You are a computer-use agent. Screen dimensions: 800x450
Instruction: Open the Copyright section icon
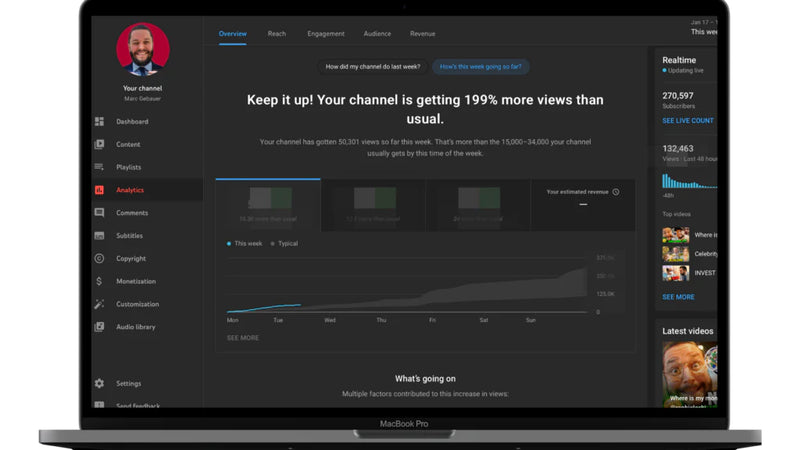[x=99, y=259]
